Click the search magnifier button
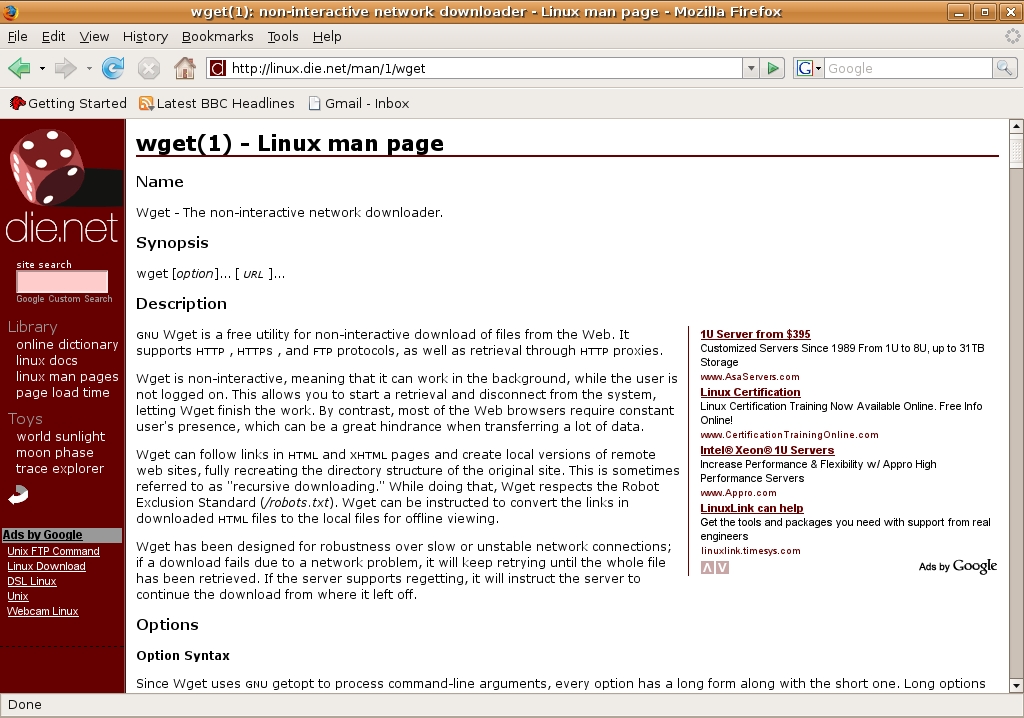Image resolution: width=1024 pixels, height=718 pixels. 1004,68
